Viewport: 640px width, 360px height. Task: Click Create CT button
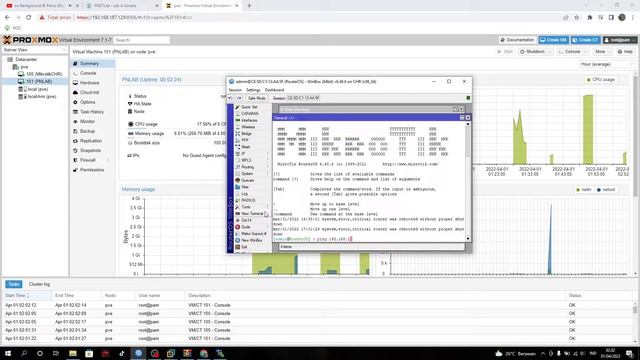[585, 40]
